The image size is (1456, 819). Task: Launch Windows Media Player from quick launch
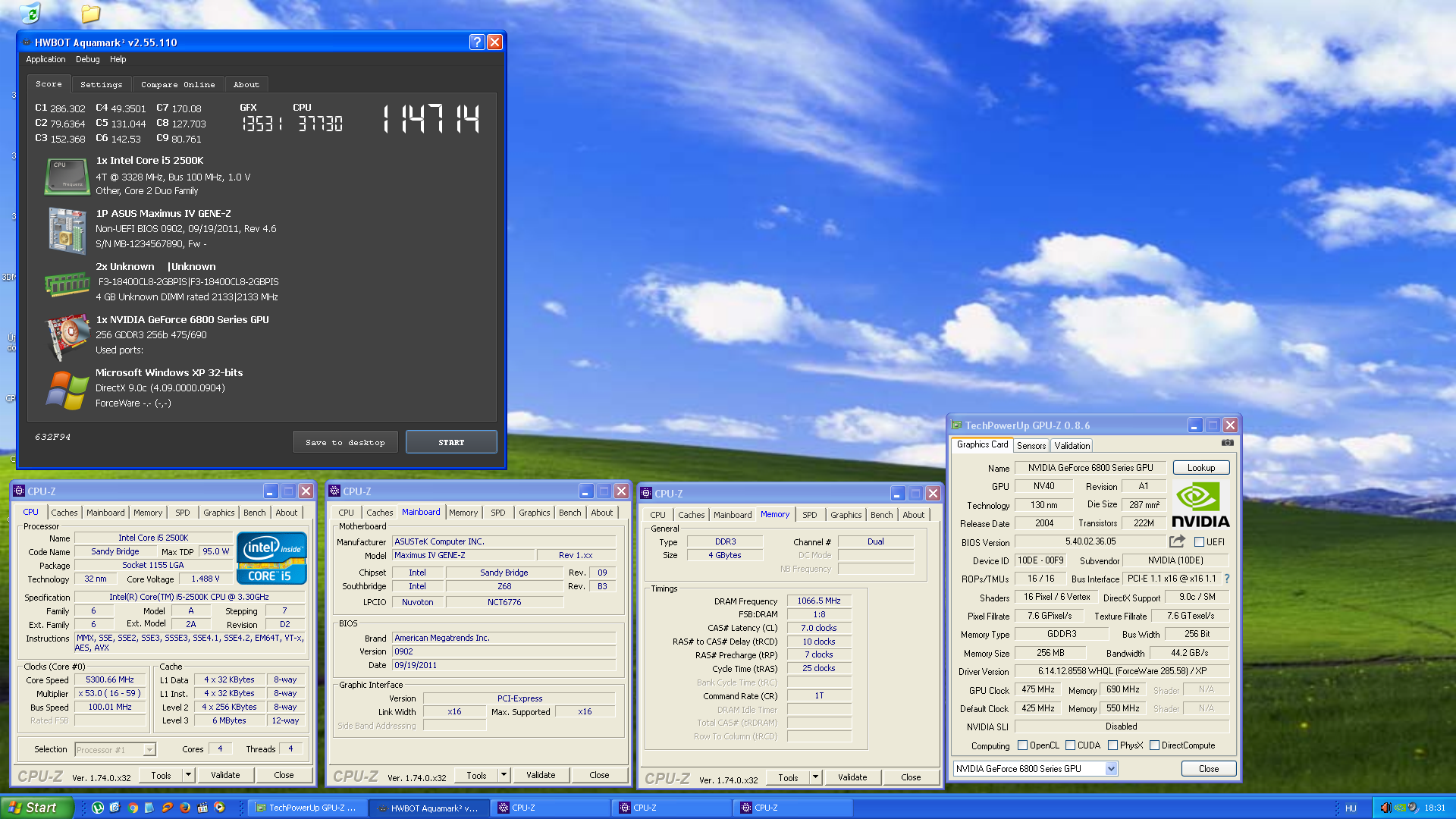coord(219,808)
